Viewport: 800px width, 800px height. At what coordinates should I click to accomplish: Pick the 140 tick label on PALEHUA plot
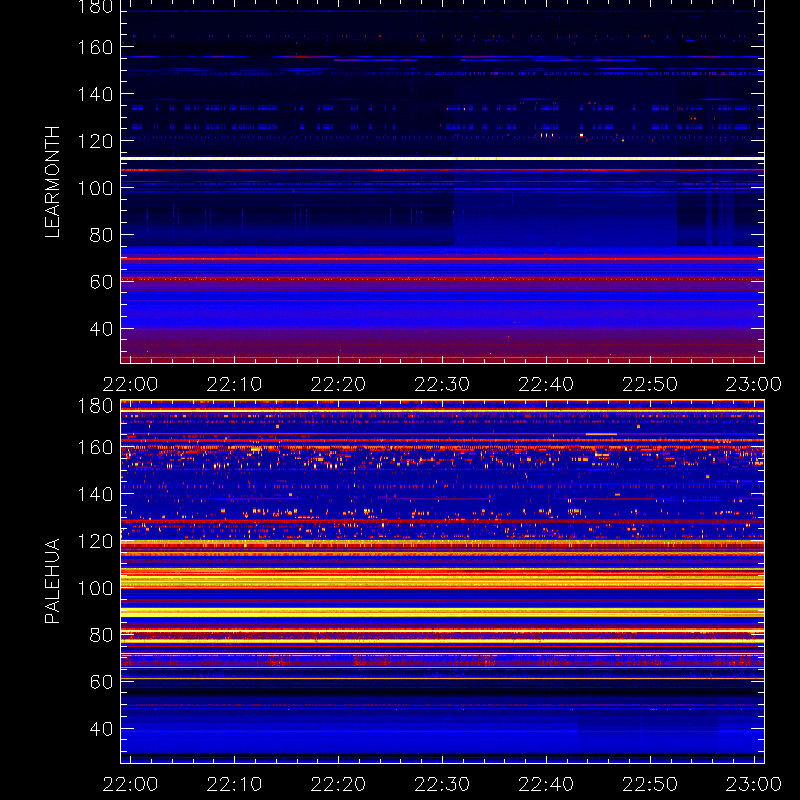pyautogui.click(x=95, y=494)
